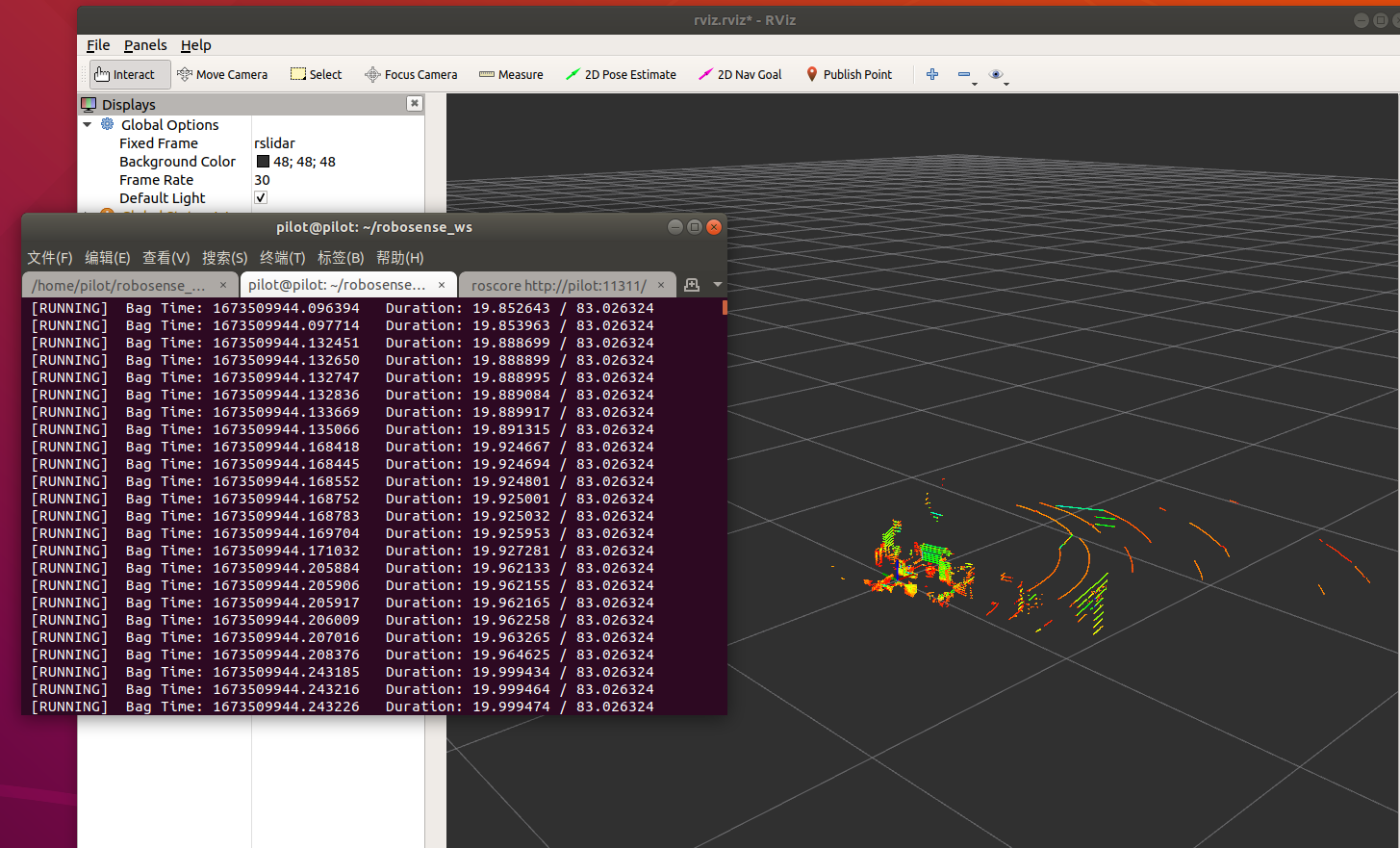Switch to the roscore http://pilot:11311/ tab
Viewport: 1400px width, 848px height.
559,285
